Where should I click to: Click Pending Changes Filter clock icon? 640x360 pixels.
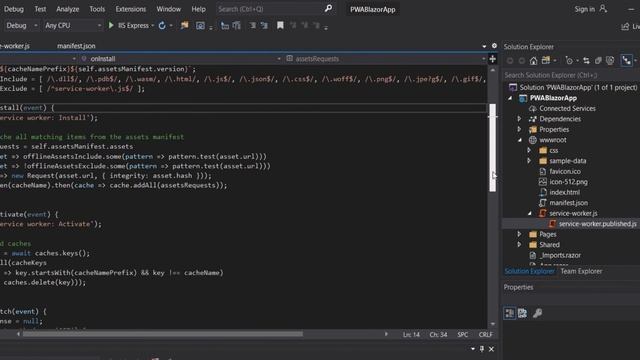coord(569,61)
